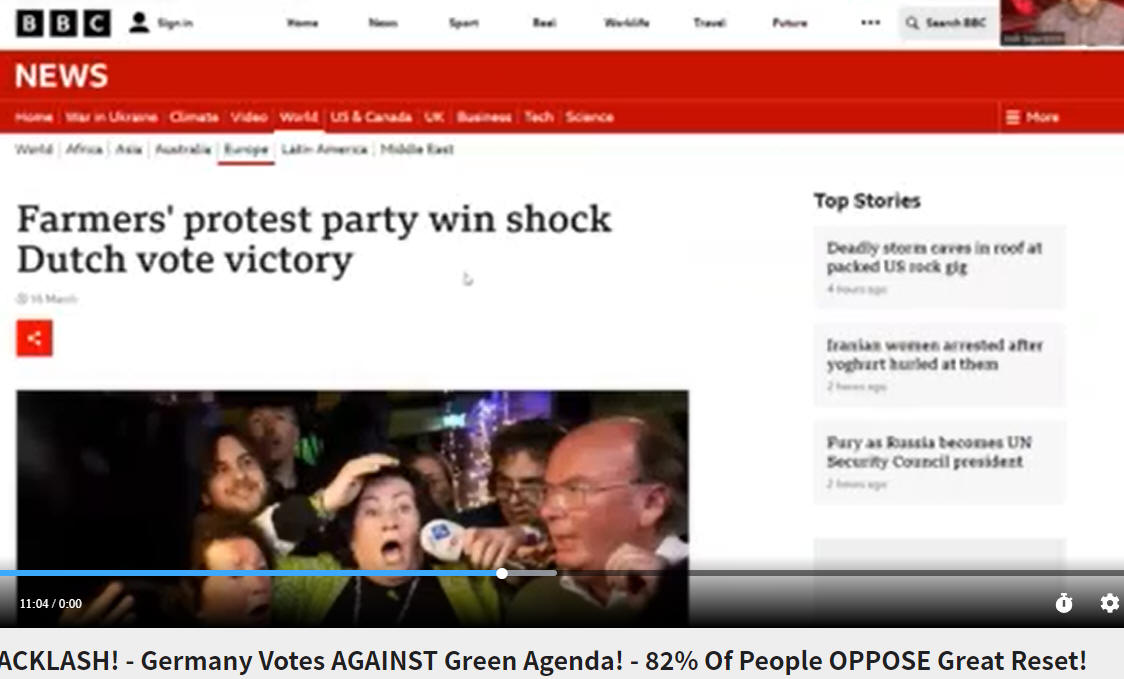Open the three-dots more menu in BBC header
This screenshot has width=1124, height=679.
[870, 23]
